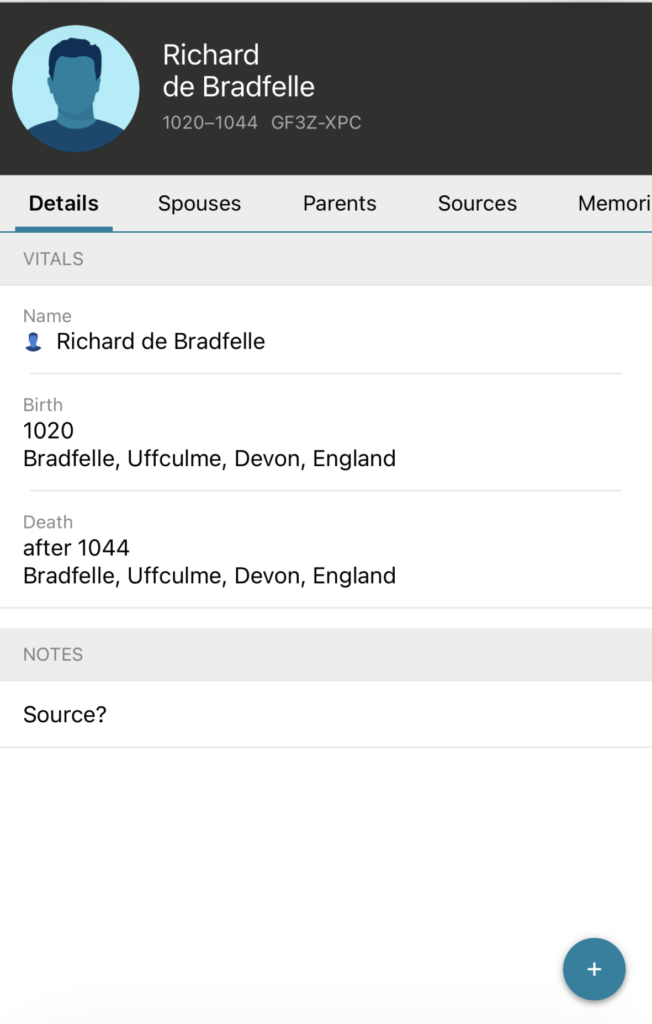The width and height of the screenshot is (652, 1024).
Task: Click the Birth field label
Action: [43, 405]
